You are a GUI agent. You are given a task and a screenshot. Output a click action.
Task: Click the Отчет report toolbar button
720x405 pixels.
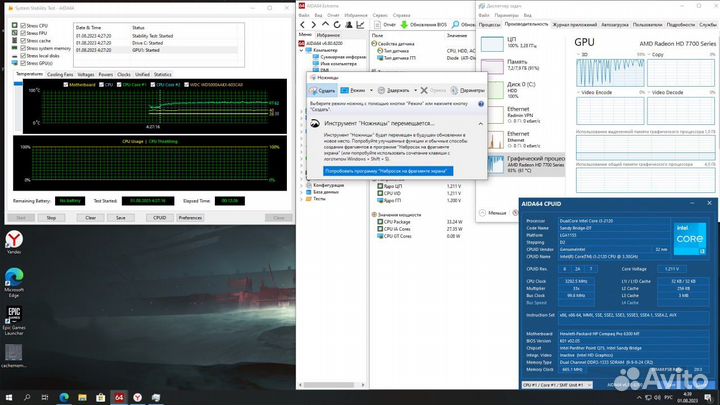385,25
